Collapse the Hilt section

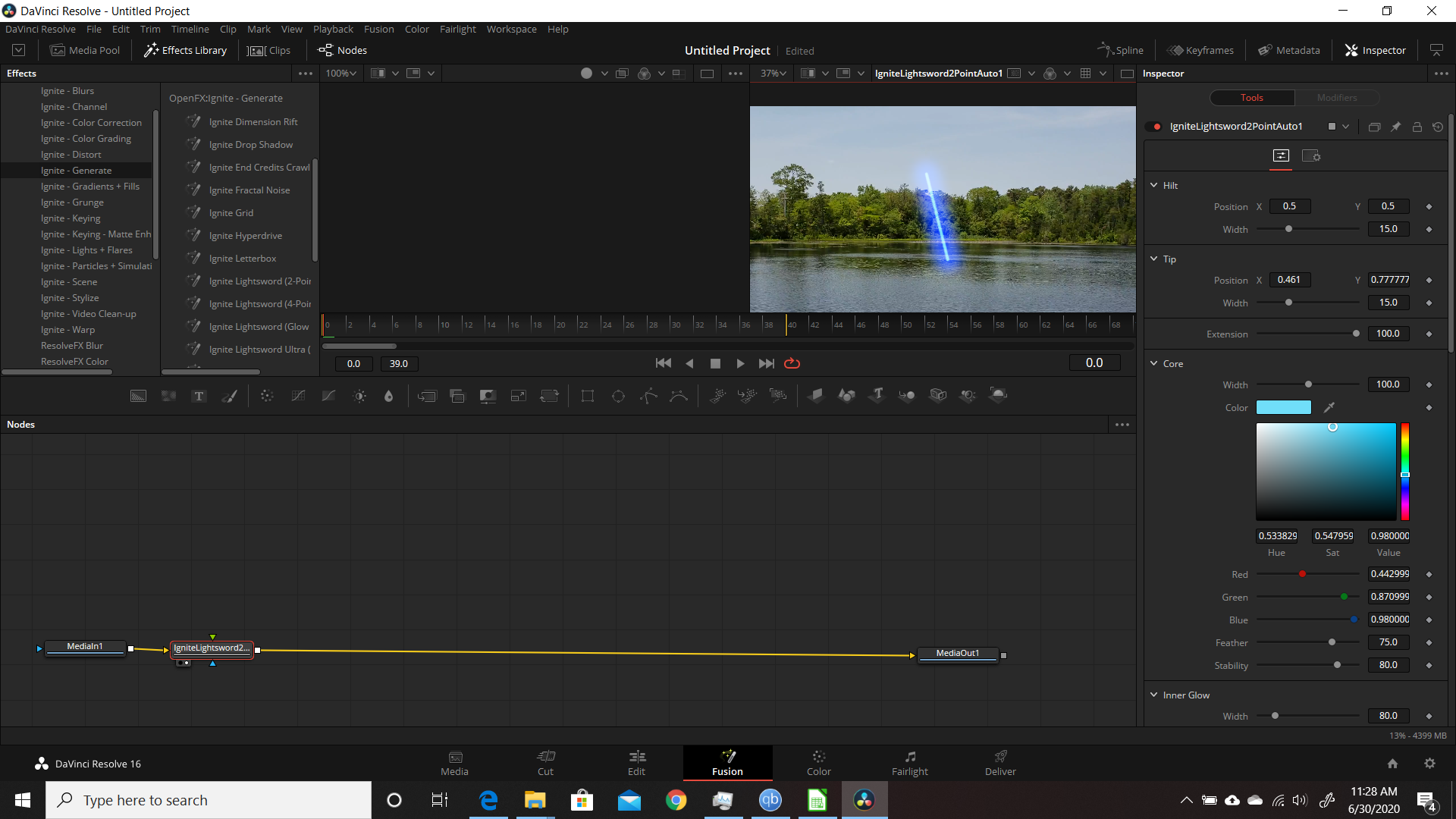pos(1154,185)
